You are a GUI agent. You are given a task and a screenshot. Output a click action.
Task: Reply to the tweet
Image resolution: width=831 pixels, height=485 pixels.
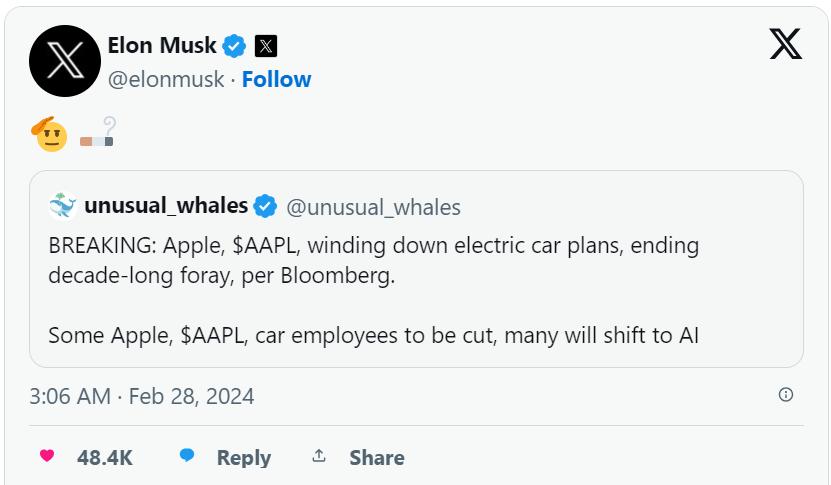pyautogui.click(x=225, y=457)
